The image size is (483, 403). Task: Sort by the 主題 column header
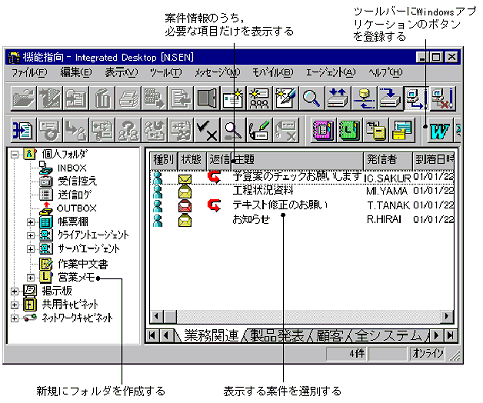click(297, 160)
